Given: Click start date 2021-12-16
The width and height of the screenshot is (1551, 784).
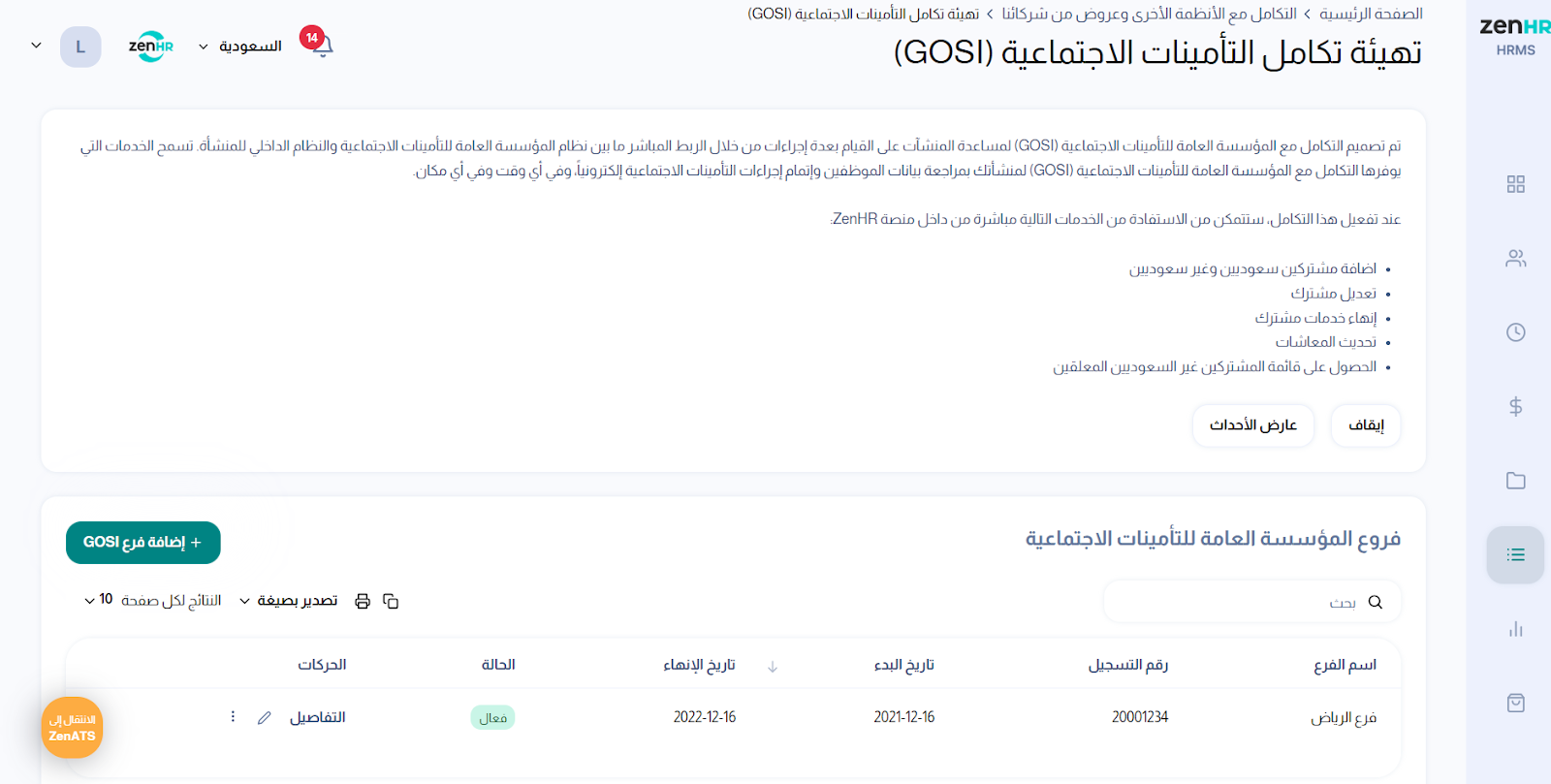Looking at the screenshot, I should pos(904,717).
